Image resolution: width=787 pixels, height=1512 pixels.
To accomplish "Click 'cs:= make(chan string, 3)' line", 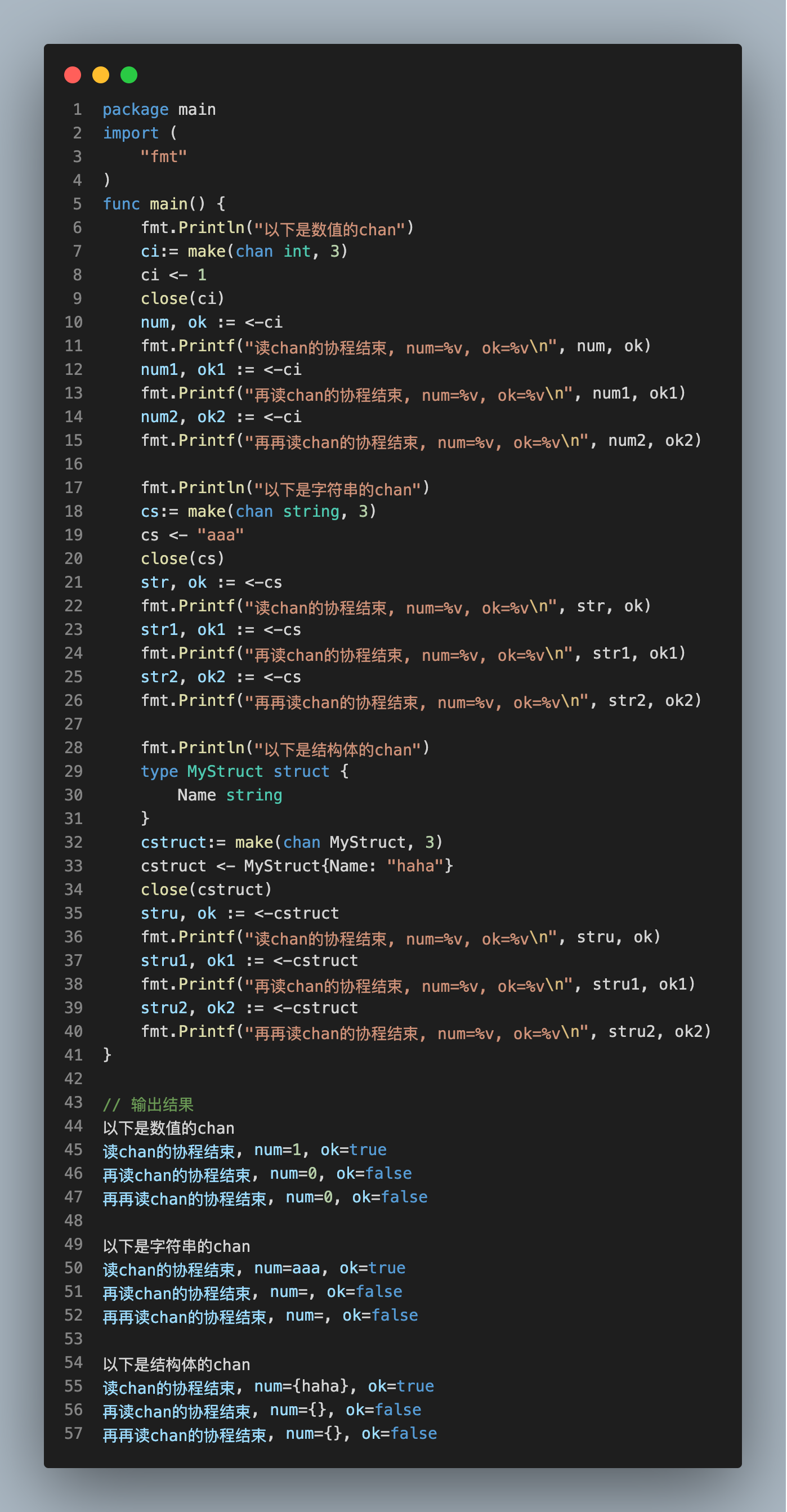I will (258, 512).
